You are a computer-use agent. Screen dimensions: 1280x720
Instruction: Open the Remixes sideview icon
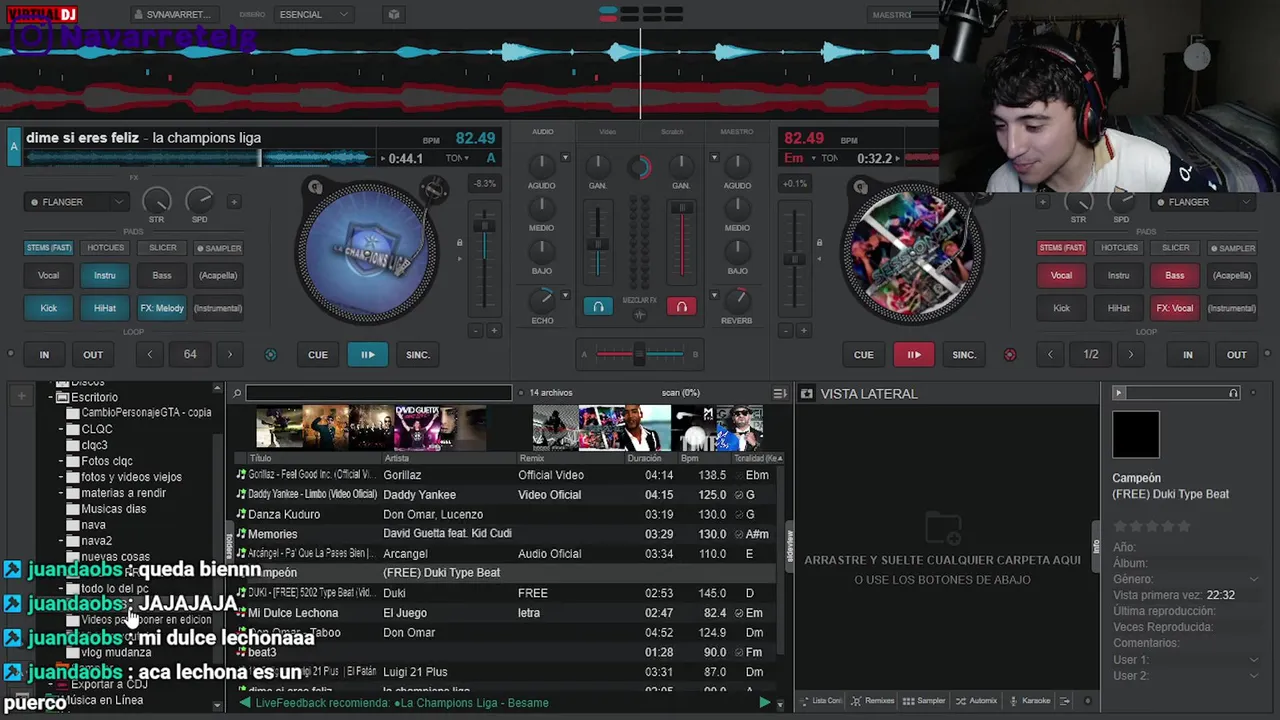pos(873,701)
